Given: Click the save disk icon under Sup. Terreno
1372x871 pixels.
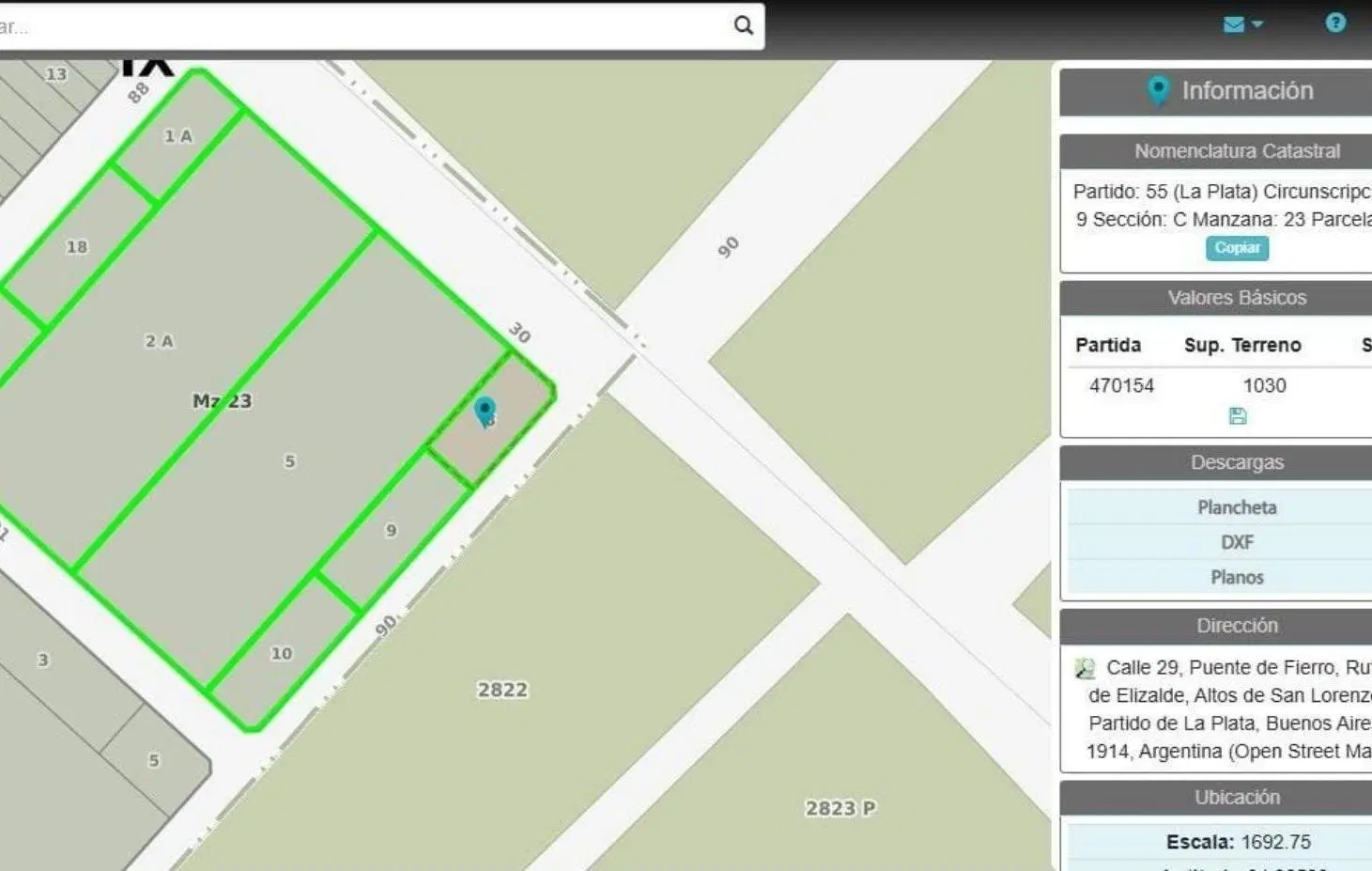Looking at the screenshot, I should (1238, 415).
